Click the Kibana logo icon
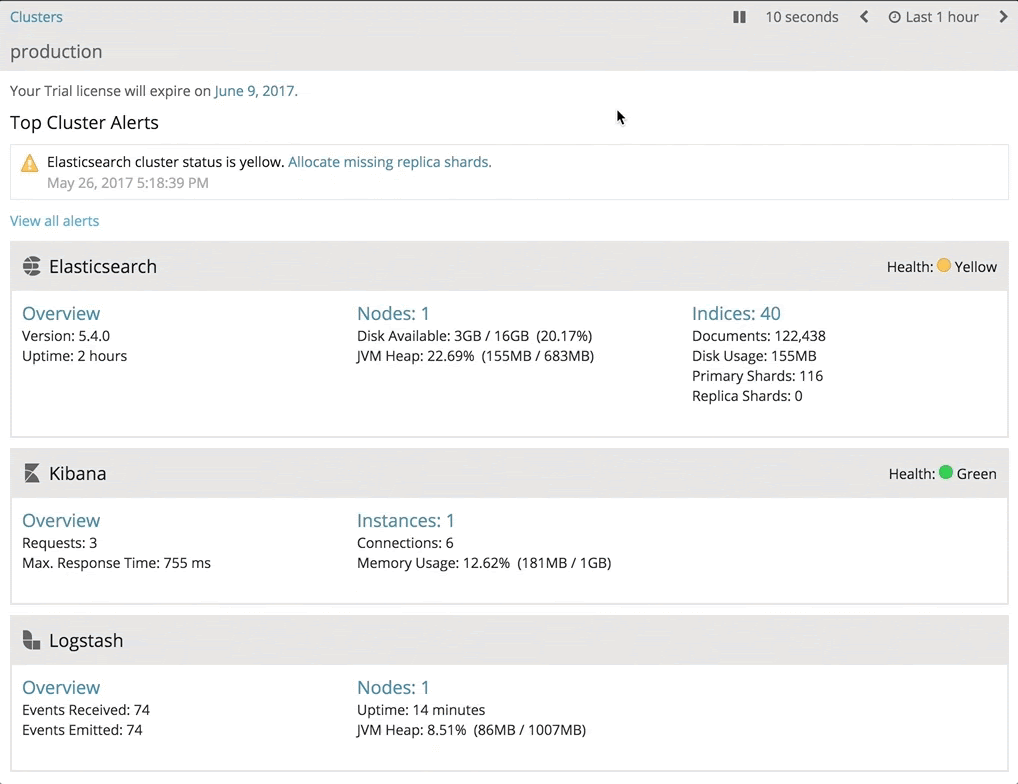 pyautogui.click(x=31, y=473)
